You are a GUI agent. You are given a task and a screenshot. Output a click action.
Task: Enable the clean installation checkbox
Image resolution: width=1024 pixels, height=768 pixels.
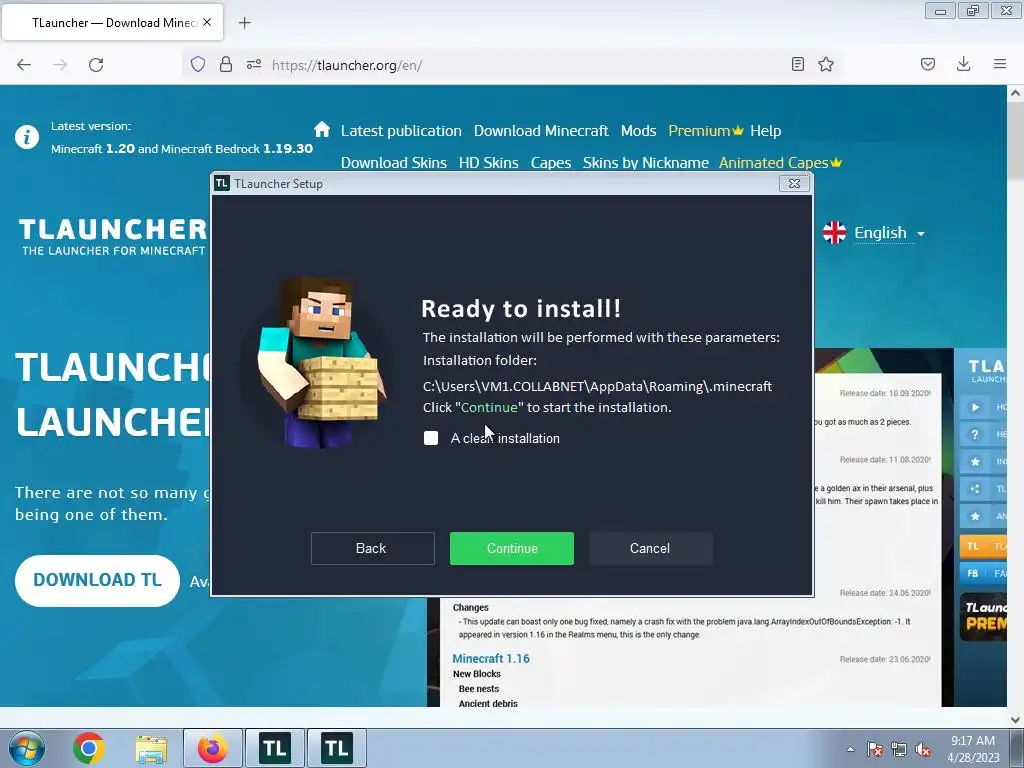click(x=431, y=438)
